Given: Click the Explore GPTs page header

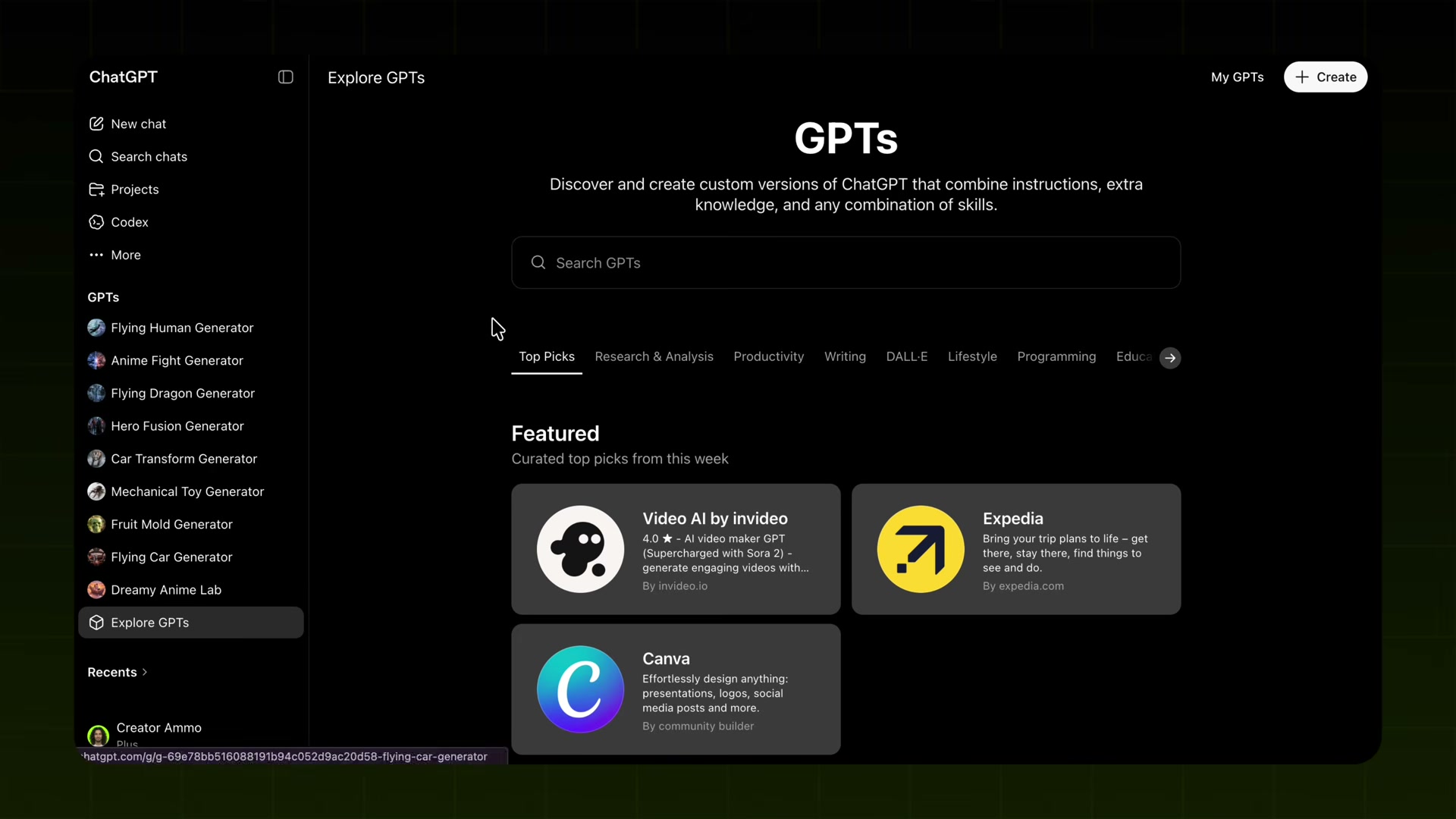Looking at the screenshot, I should 376,77.
